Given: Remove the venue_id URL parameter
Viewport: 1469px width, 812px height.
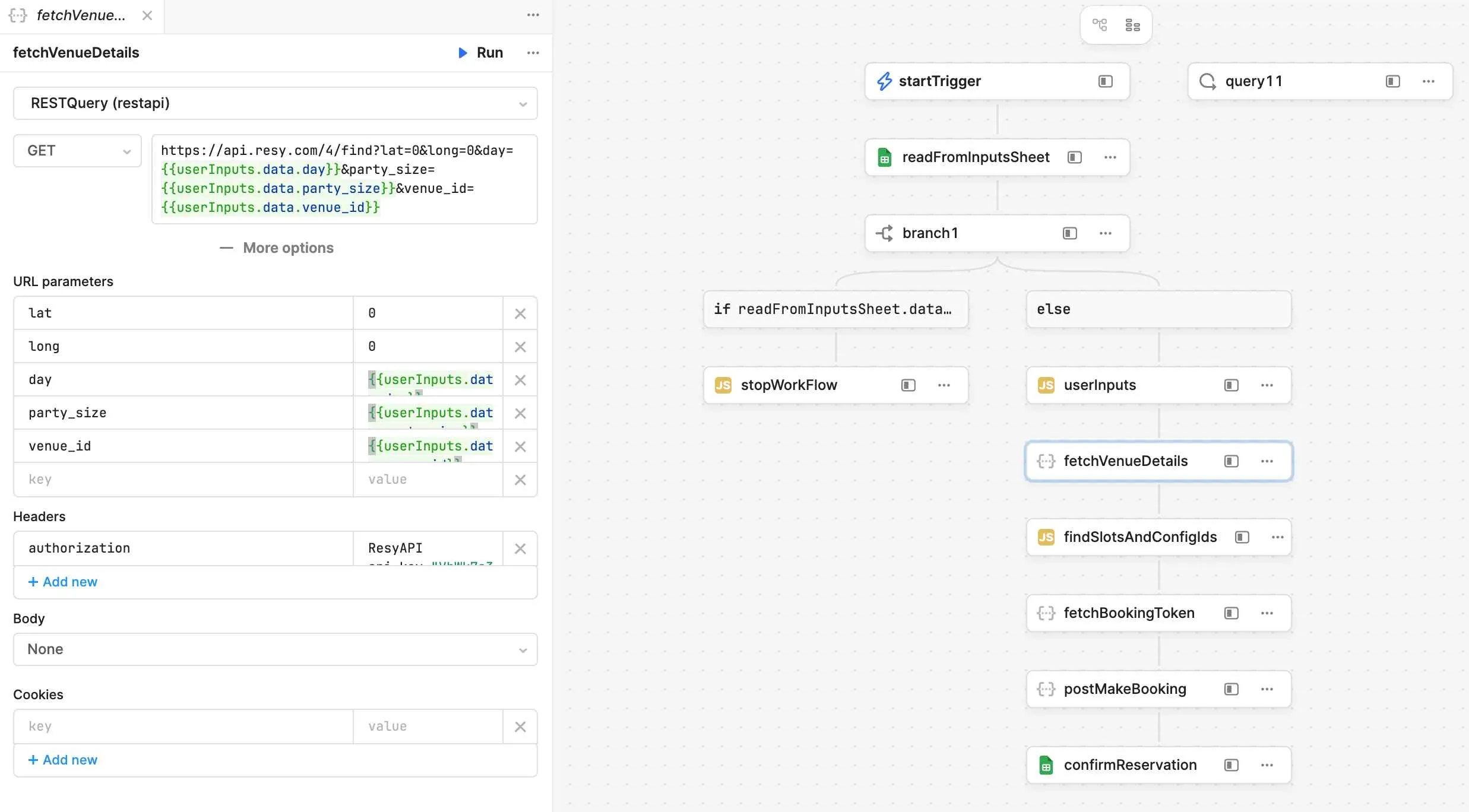Looking at the screenshot, I should click(x=520, y=446).
